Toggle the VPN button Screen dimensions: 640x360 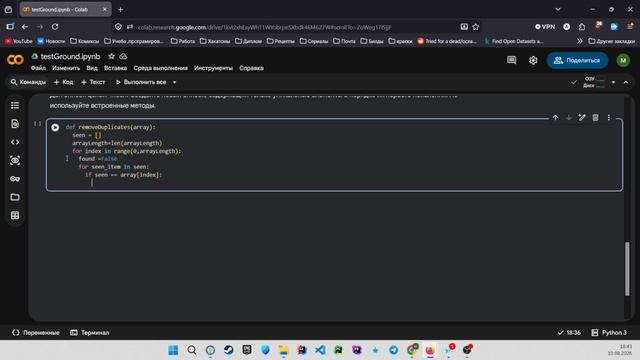pos(545,27)
